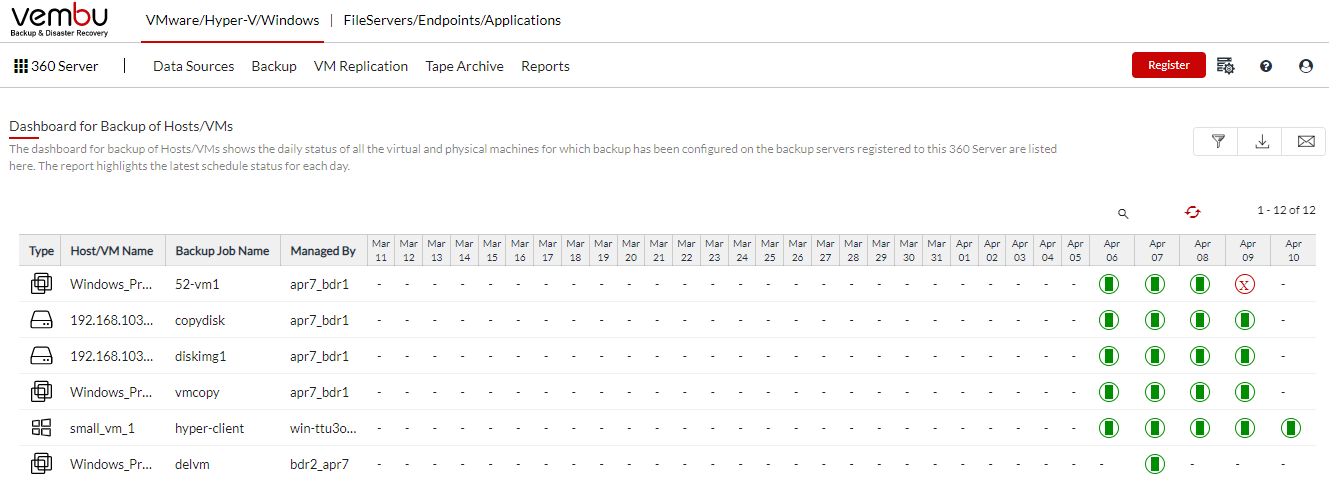Switch to FileServers/Endpoints/Applications tab
The width and height of the screenshot is (1329, 480).
pos(452,20)
